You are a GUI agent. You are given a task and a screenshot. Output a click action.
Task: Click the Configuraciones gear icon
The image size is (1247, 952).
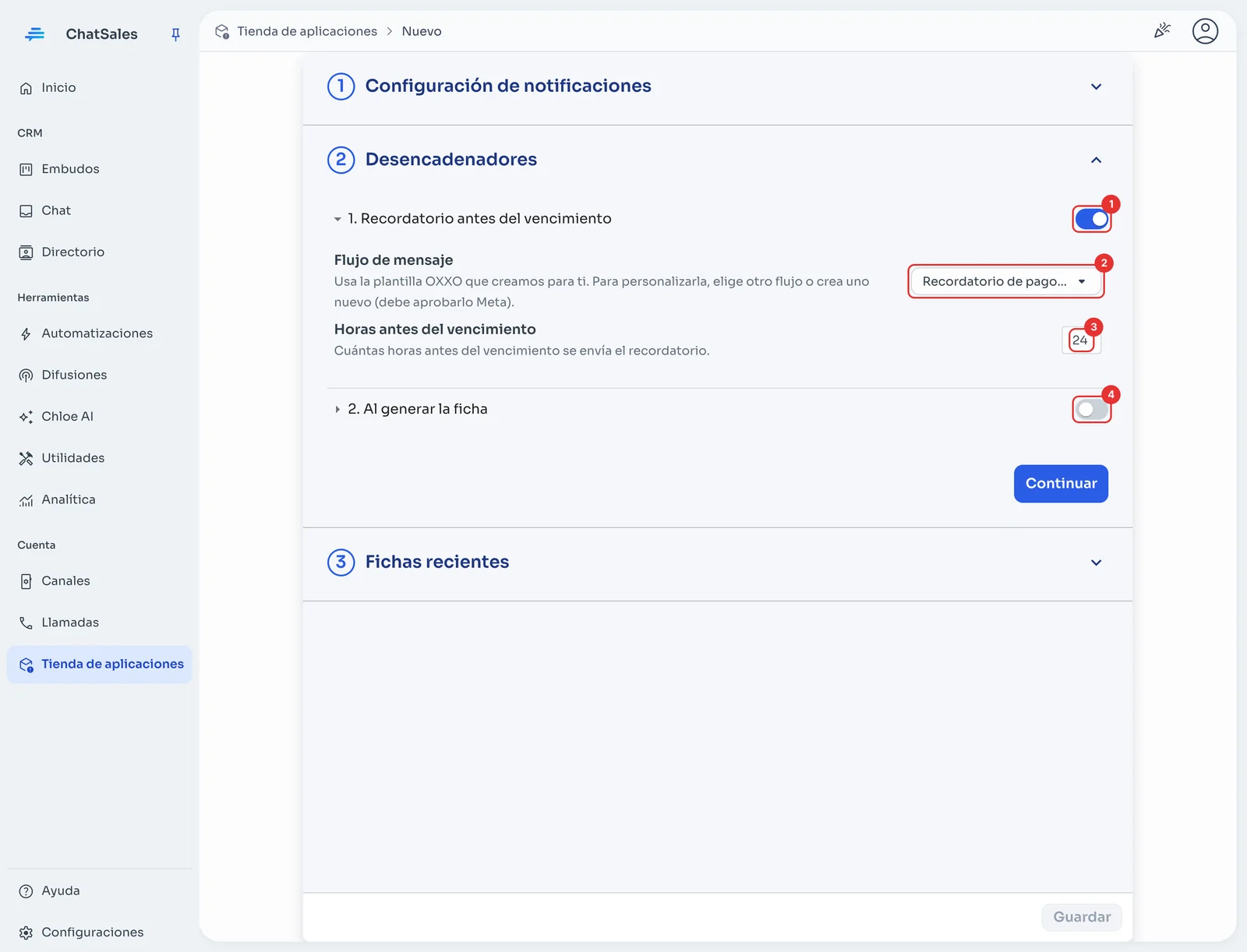[x=26, y=933]
